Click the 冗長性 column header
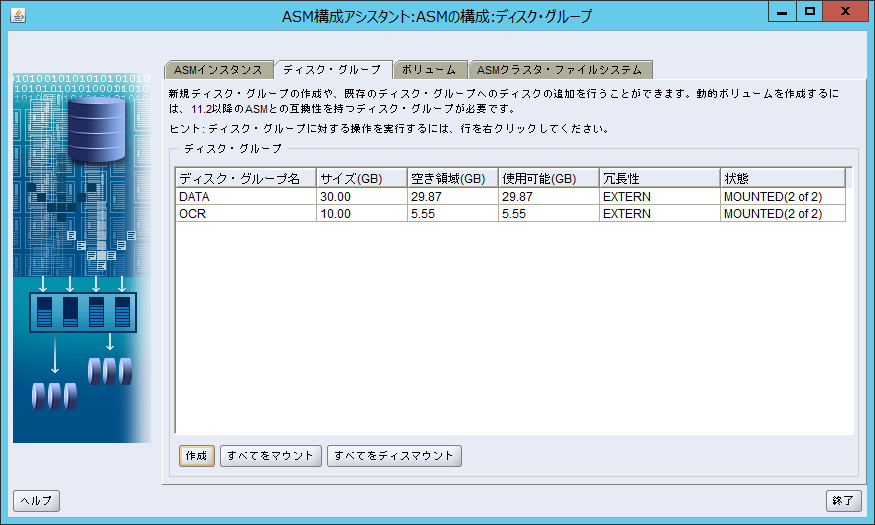The image size is (875, 525). pyautogui.click(x=660, y=179)
